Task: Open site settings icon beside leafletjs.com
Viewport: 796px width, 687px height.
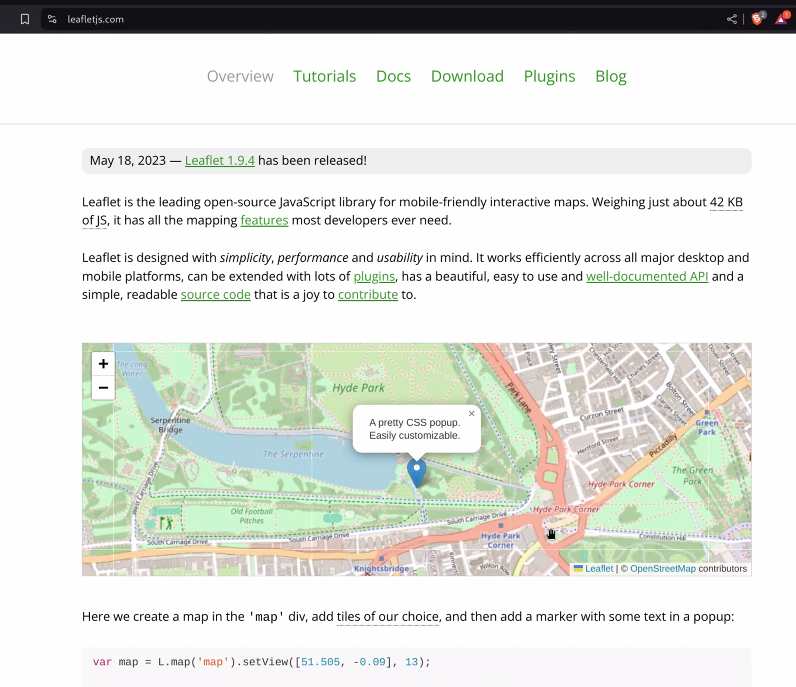Action: (x=52, y=19)
